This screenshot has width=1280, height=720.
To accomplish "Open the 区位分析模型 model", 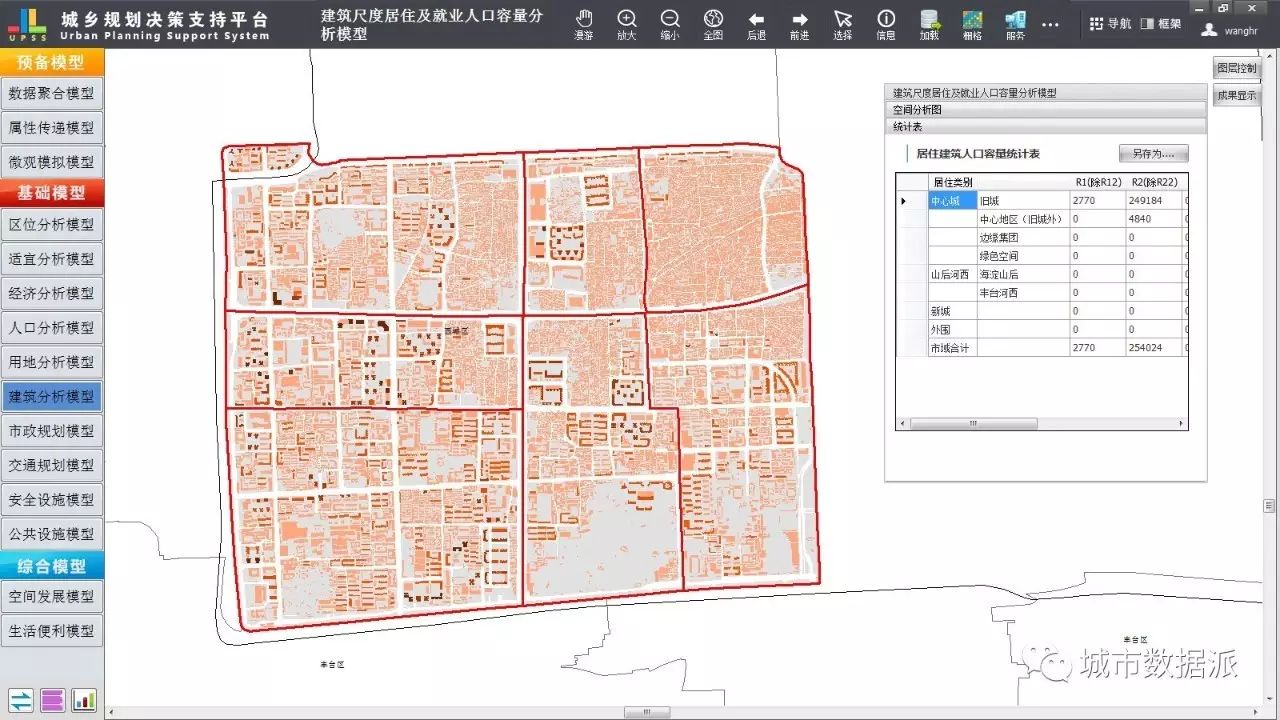I will tap(52, 224).
